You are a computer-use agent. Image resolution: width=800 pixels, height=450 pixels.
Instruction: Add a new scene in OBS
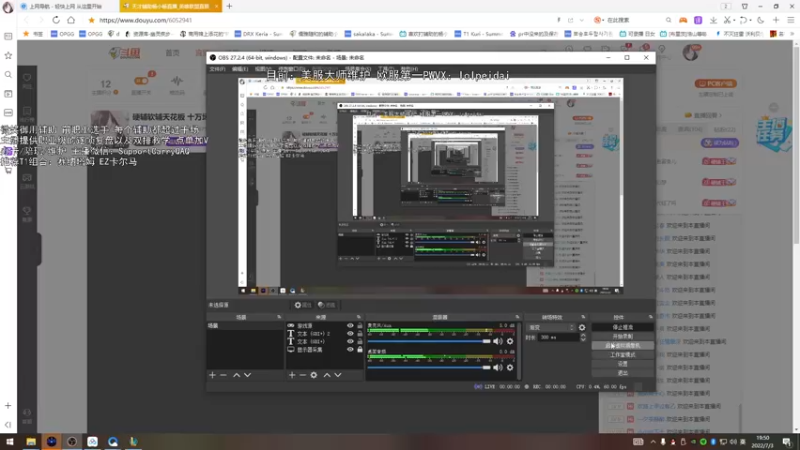pos(212,375)
